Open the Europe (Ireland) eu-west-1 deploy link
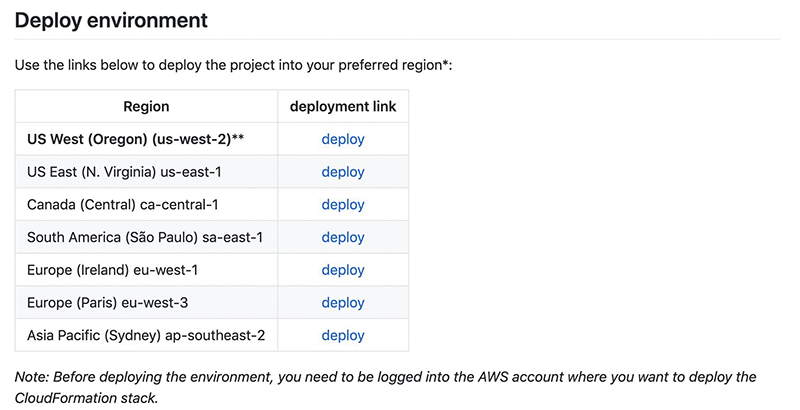 (343, 270)
